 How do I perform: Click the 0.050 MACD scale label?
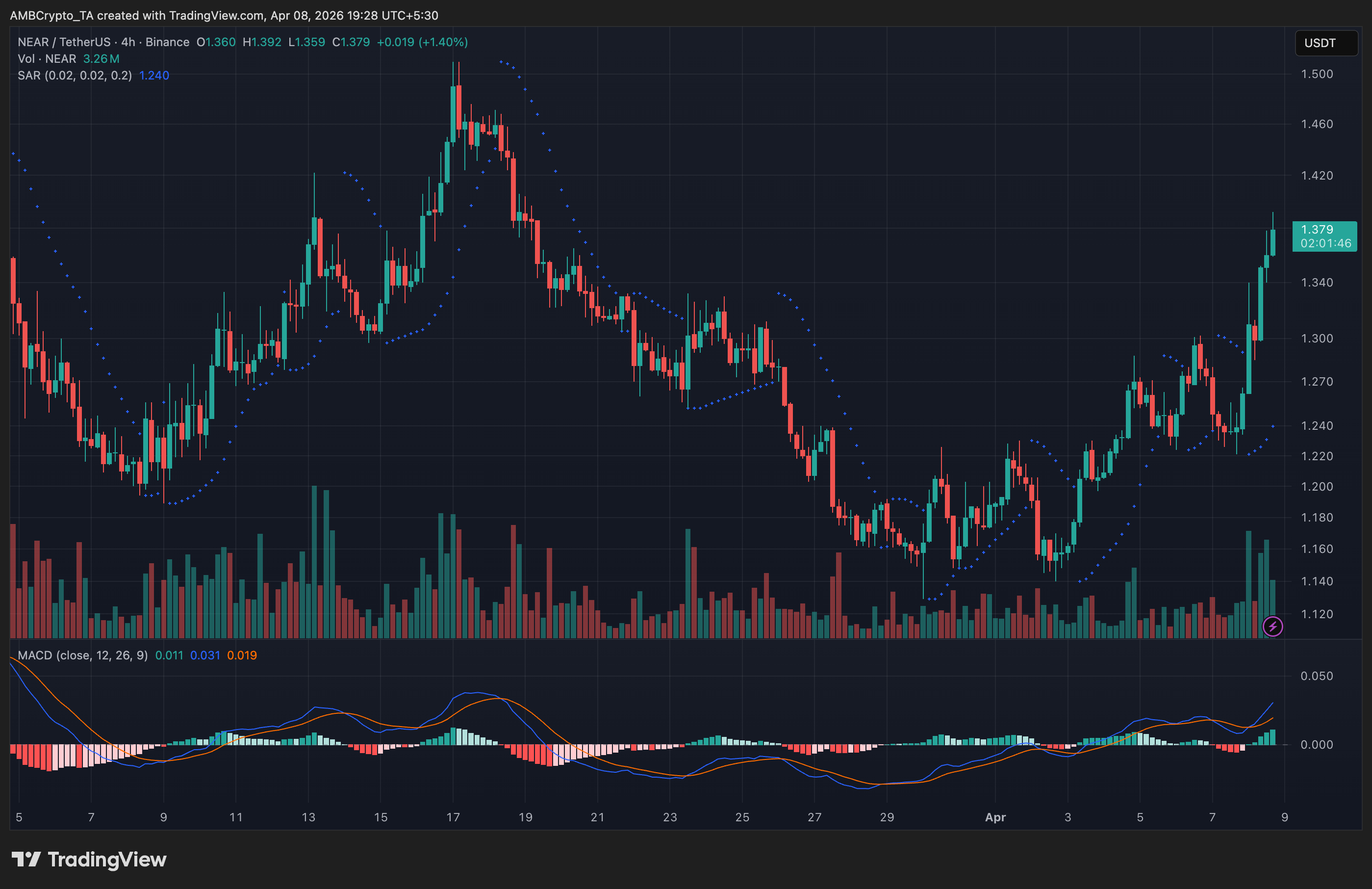point(1317,676)
